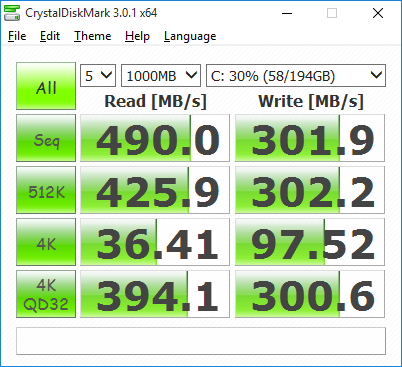This screenshot has width=402, height=367.
Task: Click the Seq read result 490.0
Action: click(155, 138)
